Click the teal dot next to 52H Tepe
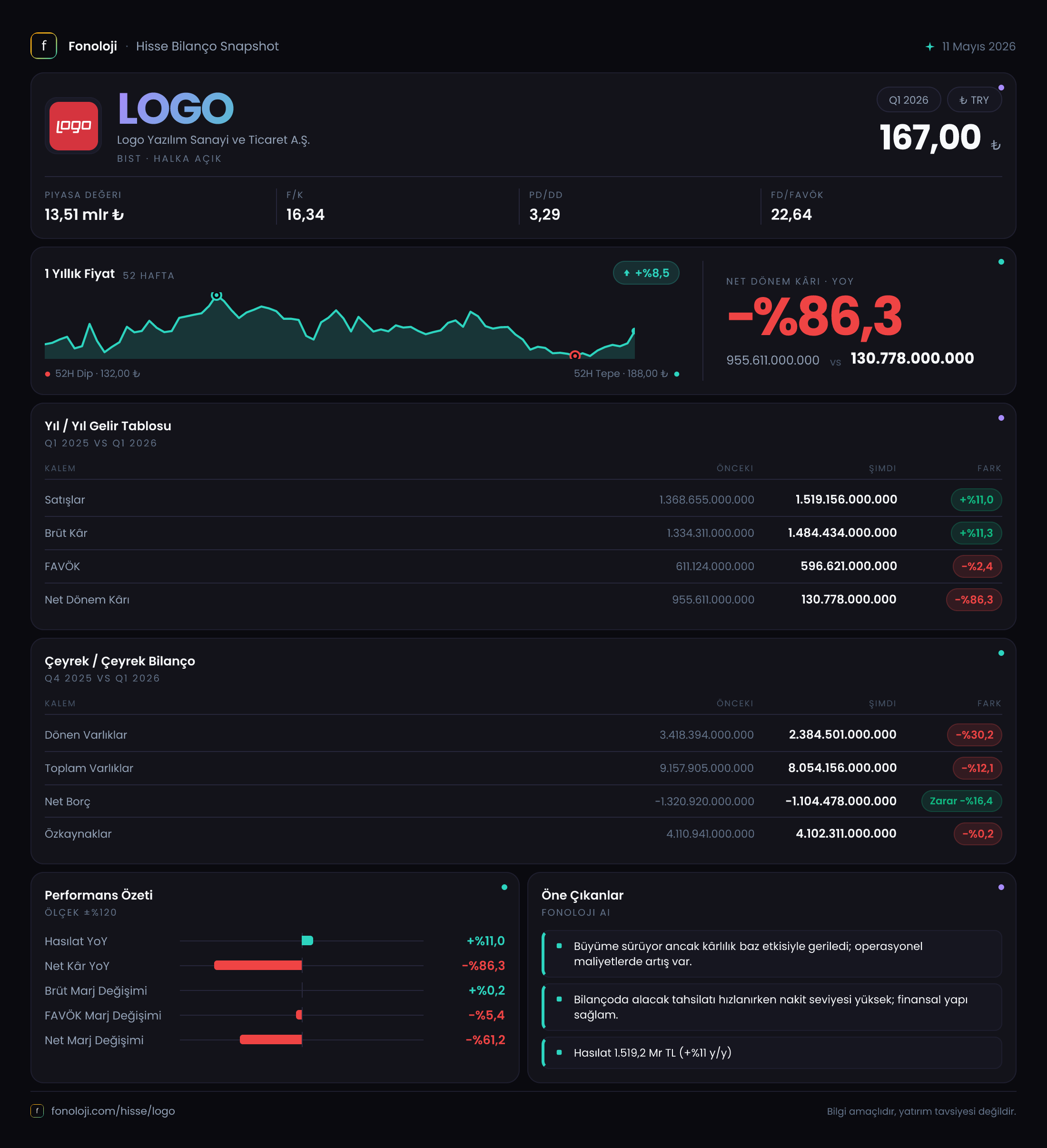The height and width of the screenshot is (1148, 1047). pyautogui.click(x=676, y=374)
